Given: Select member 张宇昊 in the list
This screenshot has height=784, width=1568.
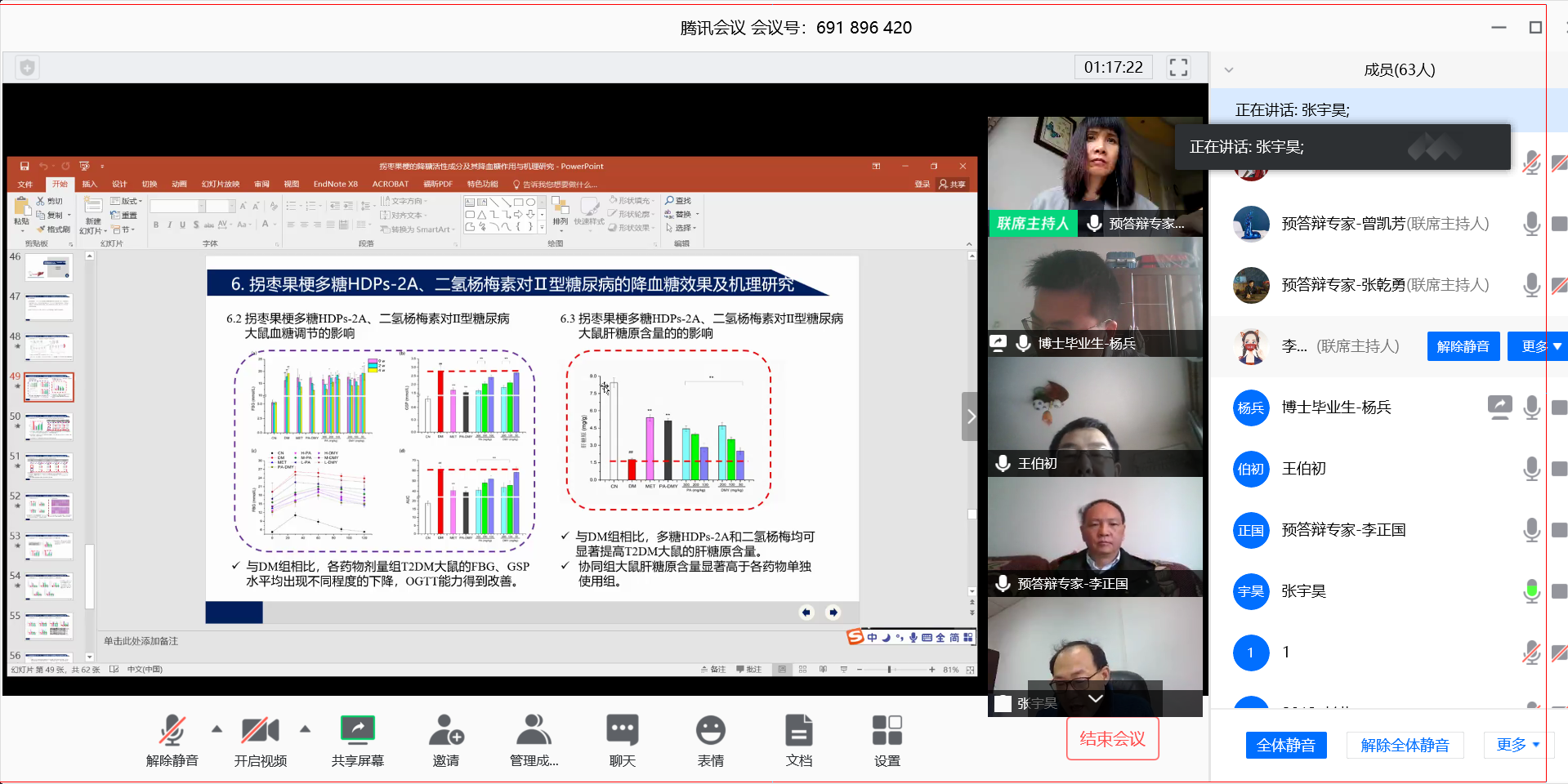Looking at the screenshot, I should click(x=1304, y=591).
